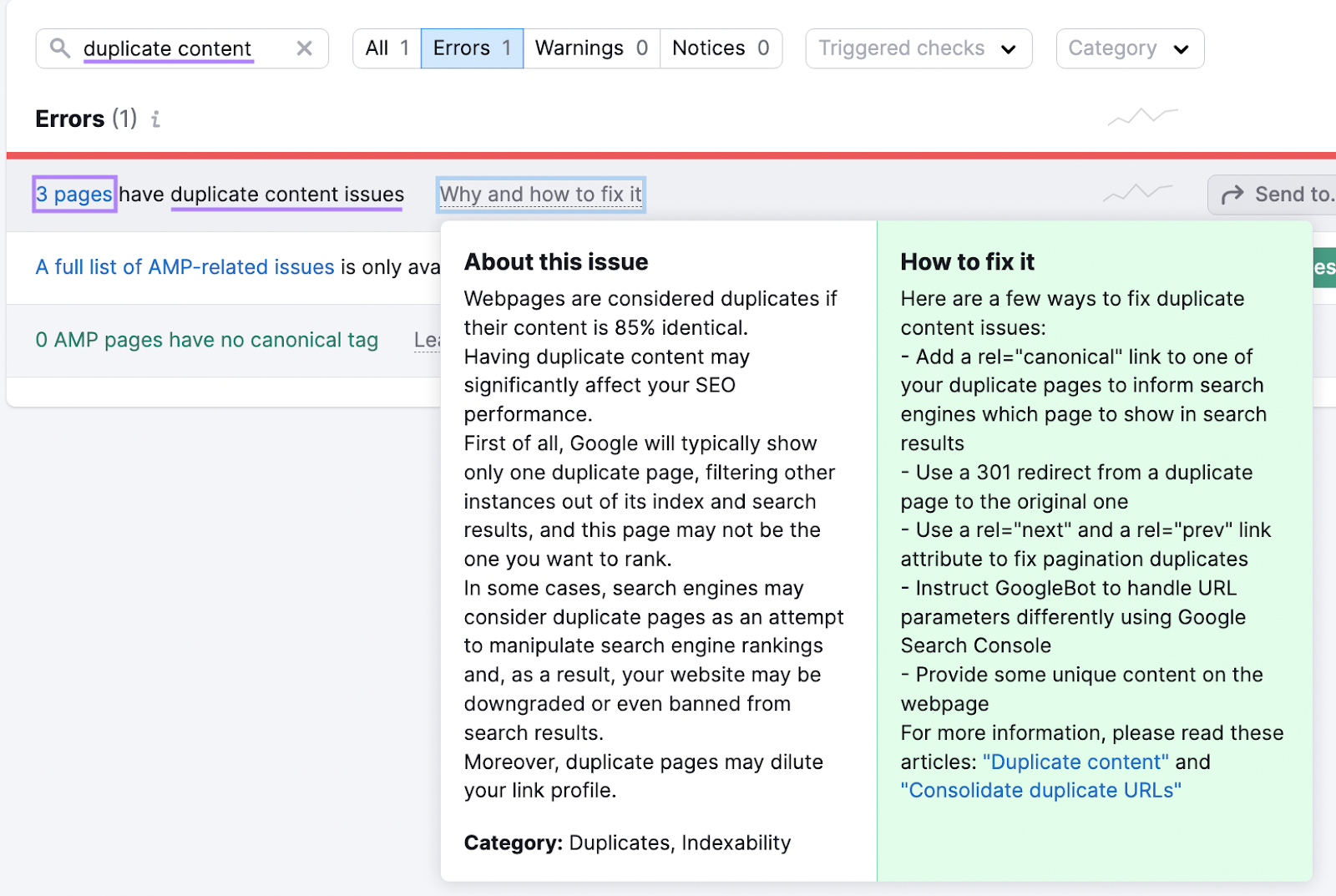The width and height of the screenshot is (1336, 896).
Task: Click the search magnifier icon
Action: click(58, 48)
